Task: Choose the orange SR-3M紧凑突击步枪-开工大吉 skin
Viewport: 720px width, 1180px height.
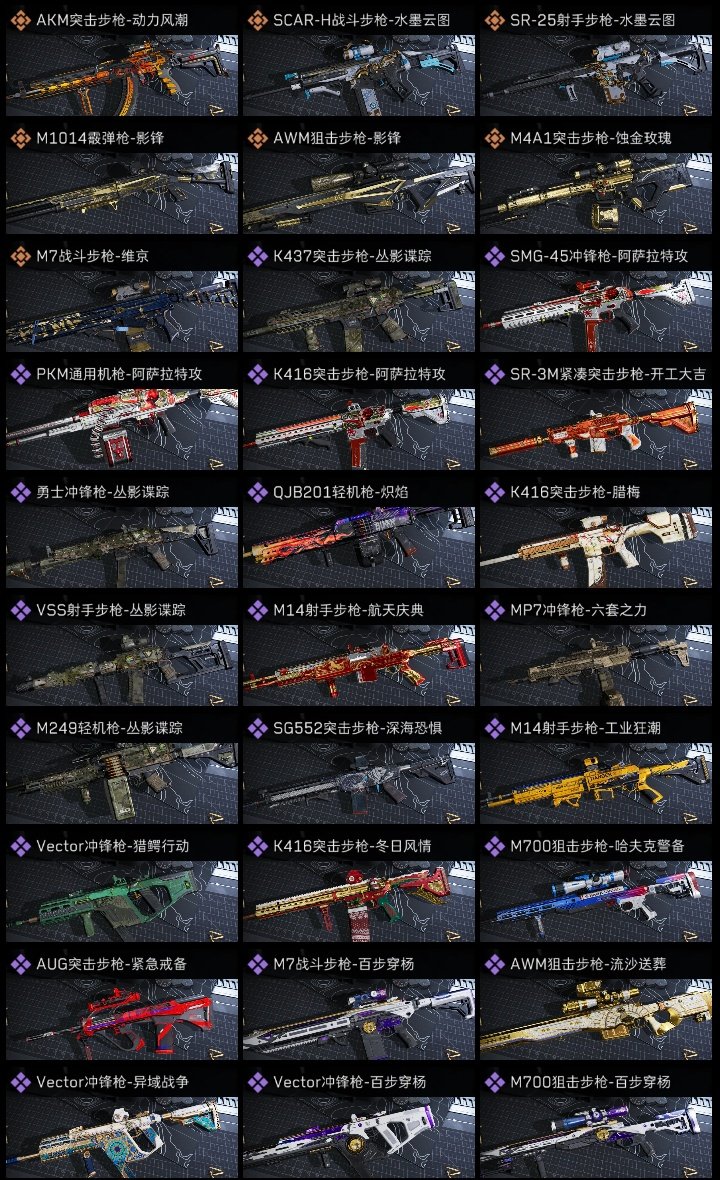Action: click(596, 429)
